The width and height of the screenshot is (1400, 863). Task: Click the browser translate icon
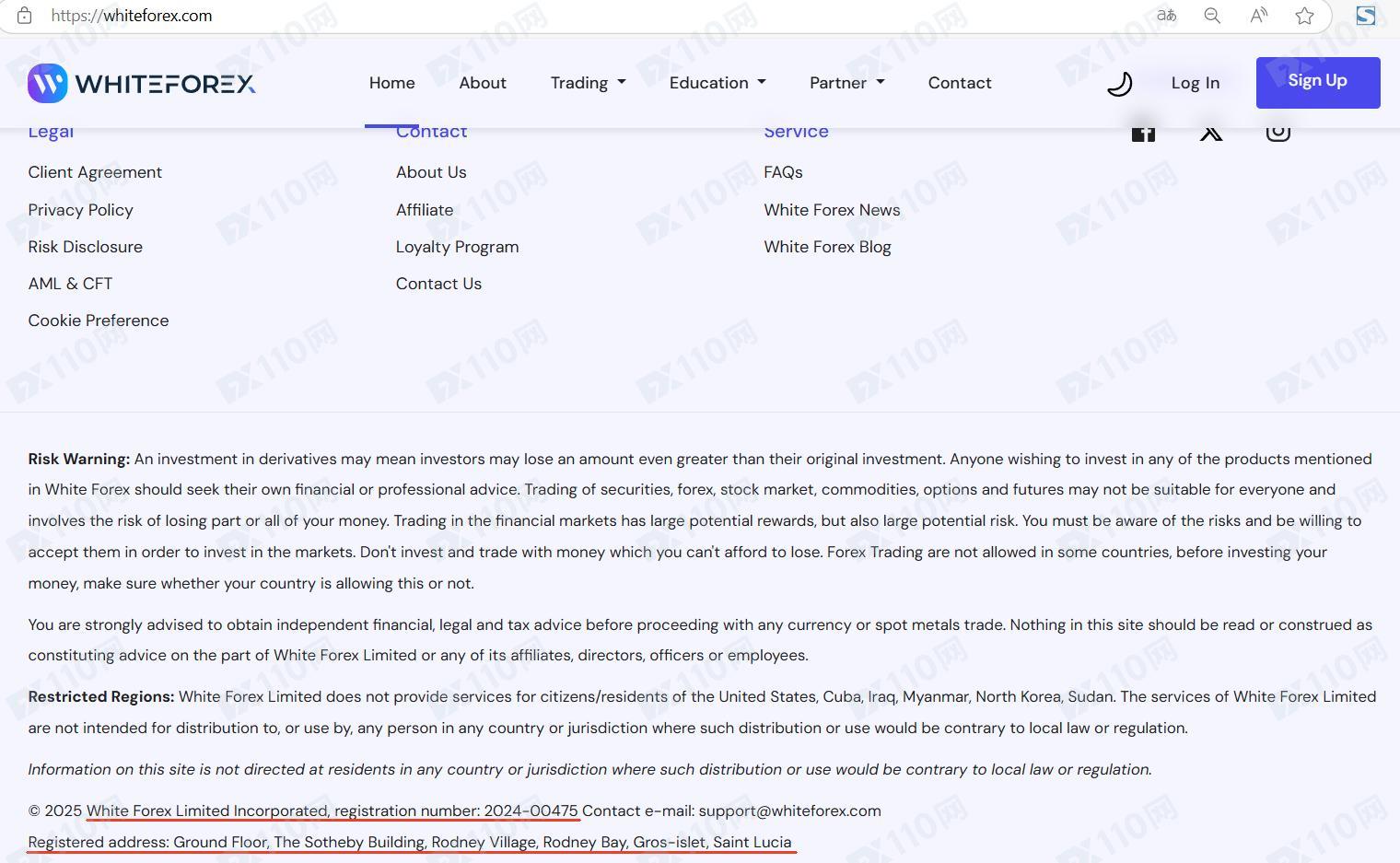(1166, 16)
